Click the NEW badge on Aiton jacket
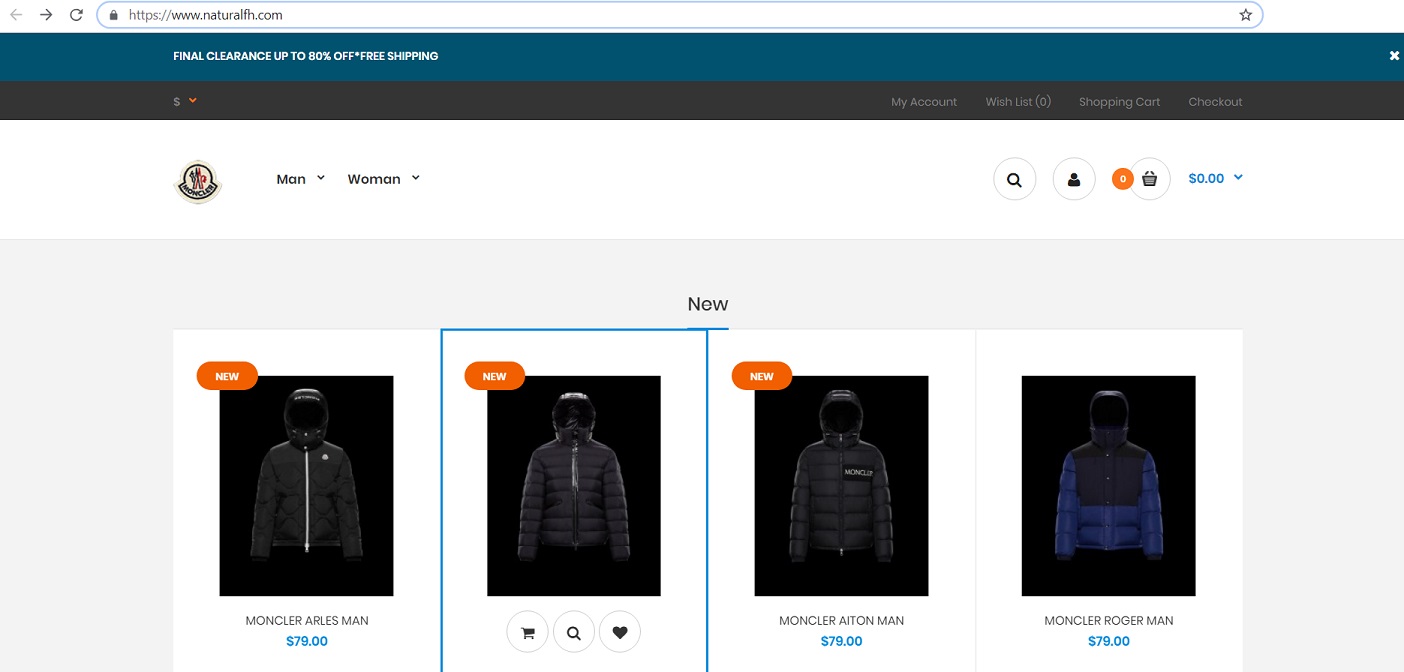The image size is (1404, 672). (762, 376)
